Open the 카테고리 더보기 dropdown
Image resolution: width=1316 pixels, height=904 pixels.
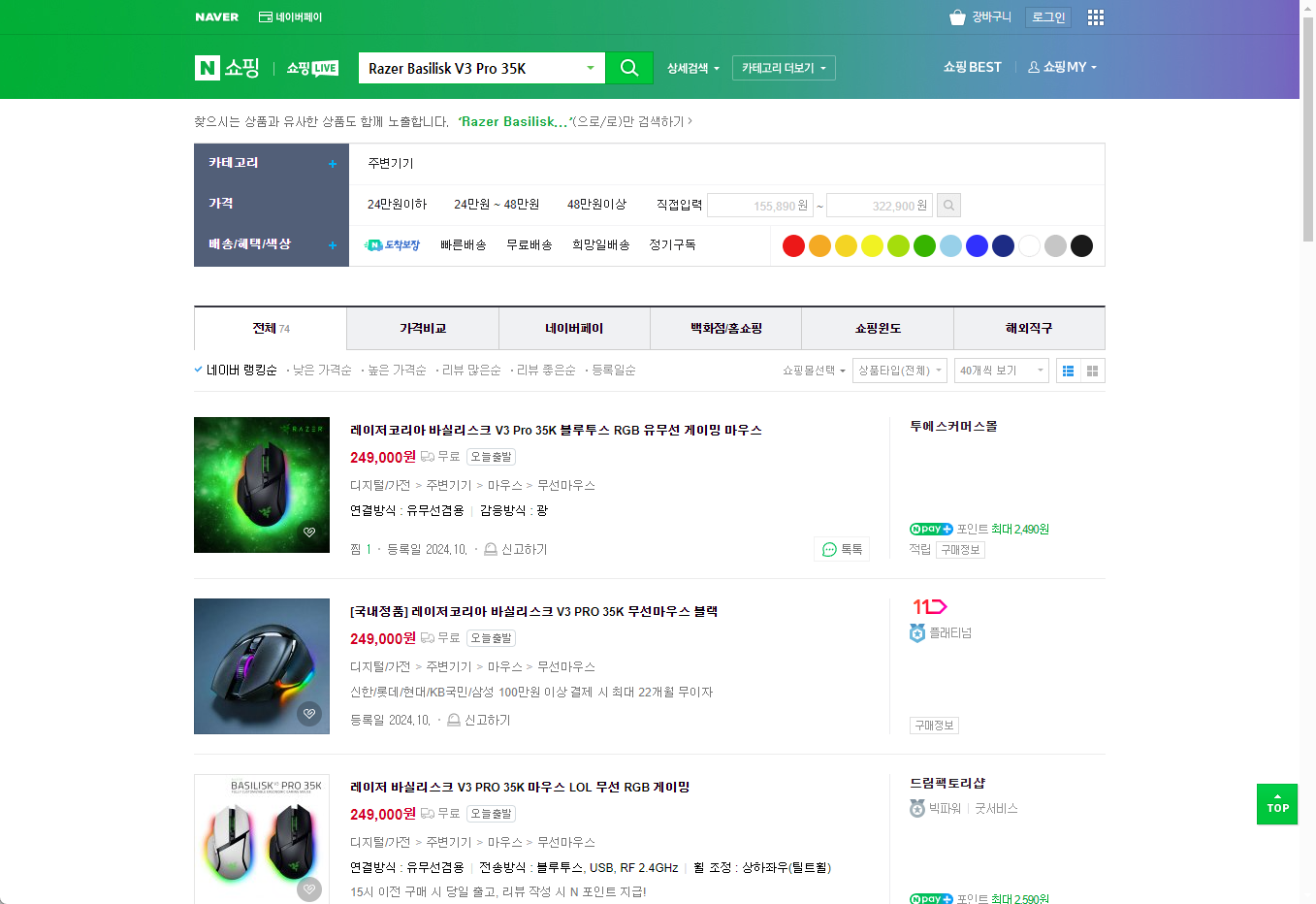[784, 68]
